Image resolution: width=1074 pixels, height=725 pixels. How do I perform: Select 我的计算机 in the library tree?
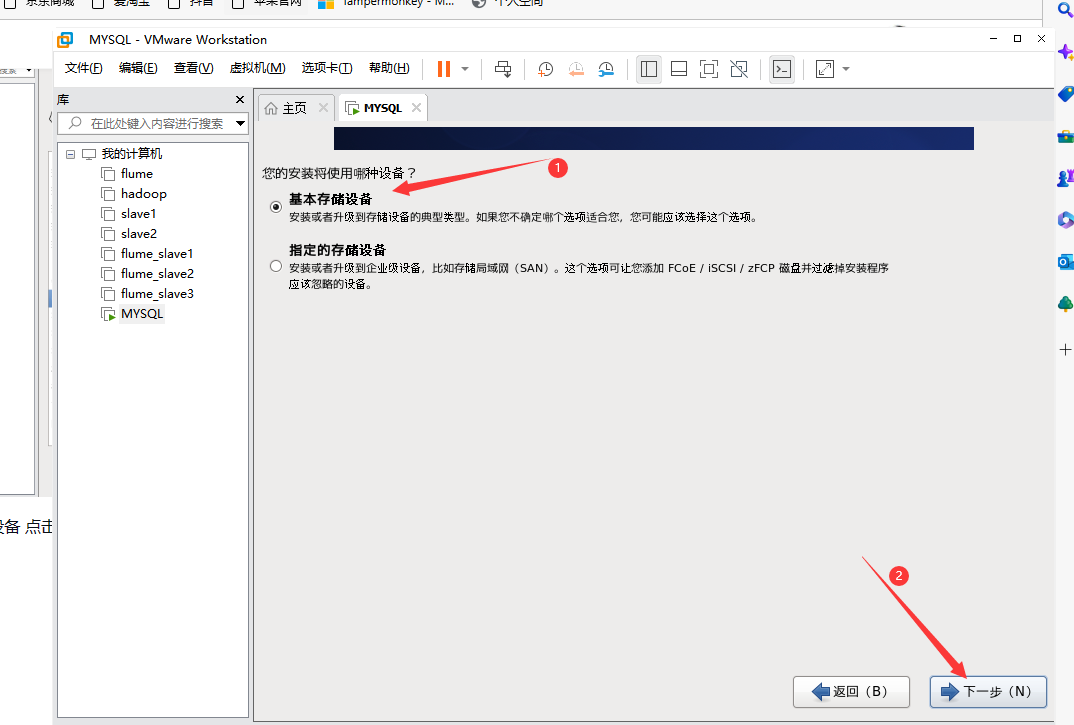point(132,153)
